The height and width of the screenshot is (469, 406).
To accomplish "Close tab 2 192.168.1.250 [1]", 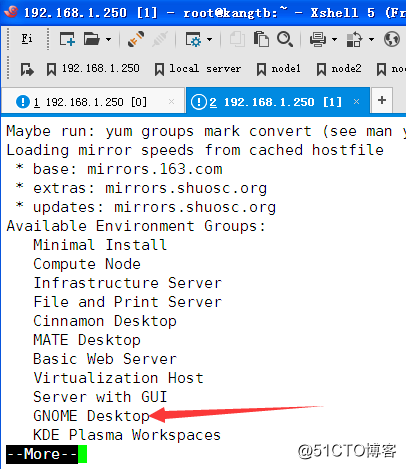I will point(356,101).
